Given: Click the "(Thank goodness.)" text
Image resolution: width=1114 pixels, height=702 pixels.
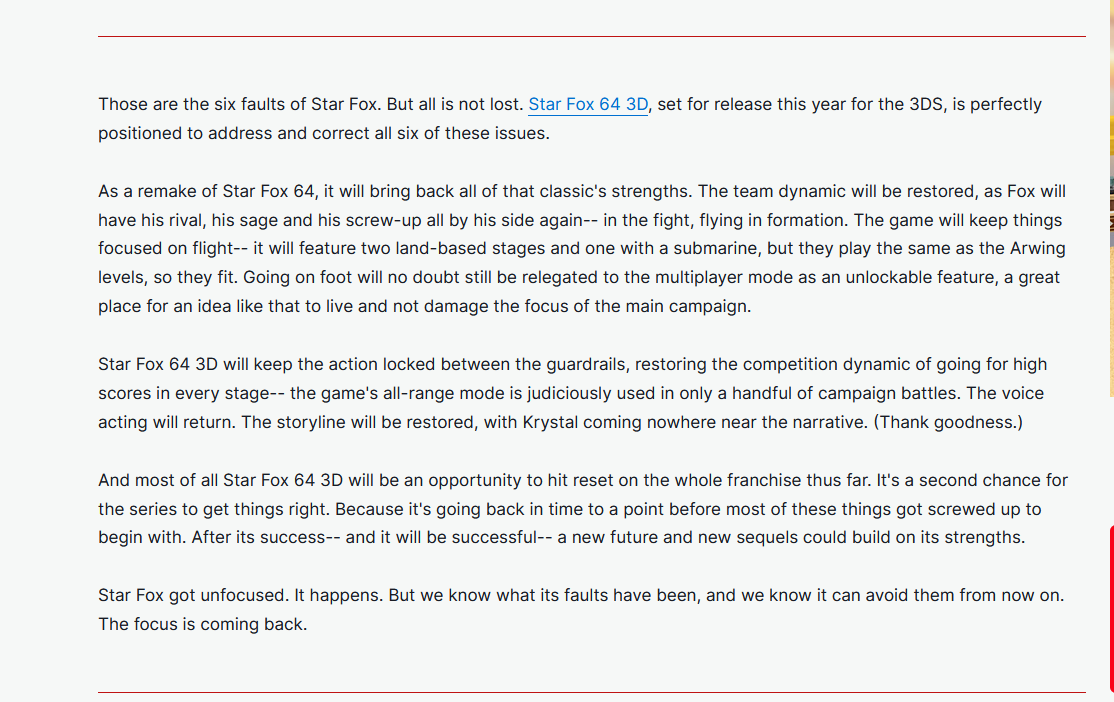Looking at the screenshot, I should [948, 422].
